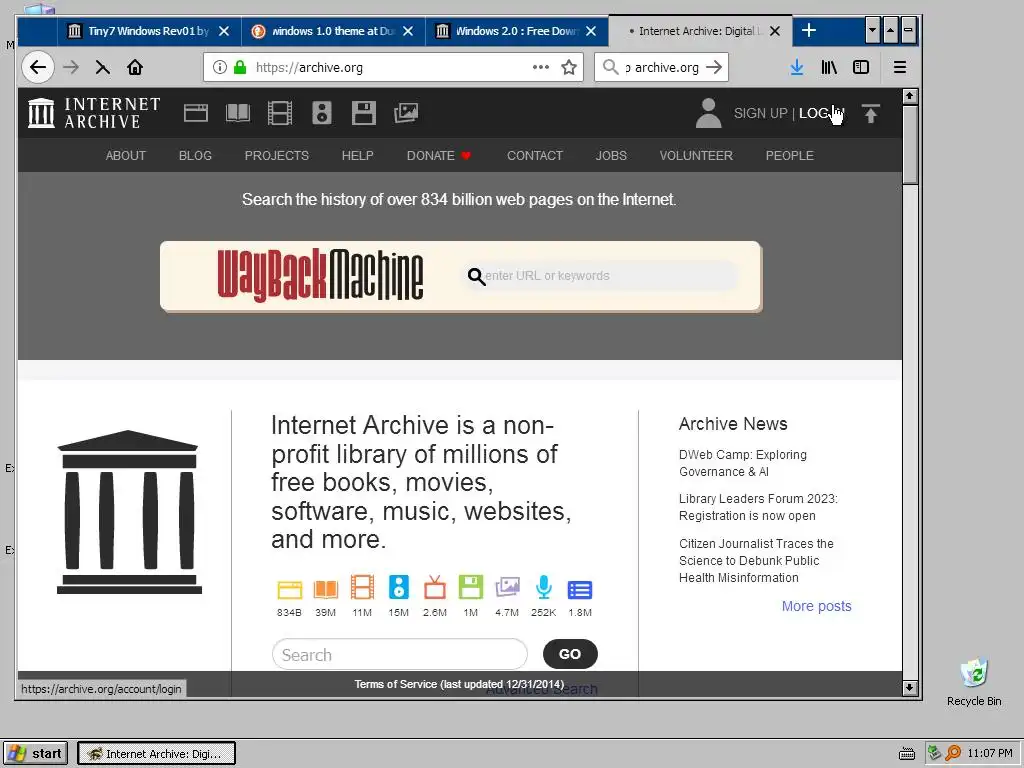Image resolution: width=1024 pixels, height=768 pixels.
Task: Switch to windows 1.0 theme tab
Action: click(x=334, y=31)
